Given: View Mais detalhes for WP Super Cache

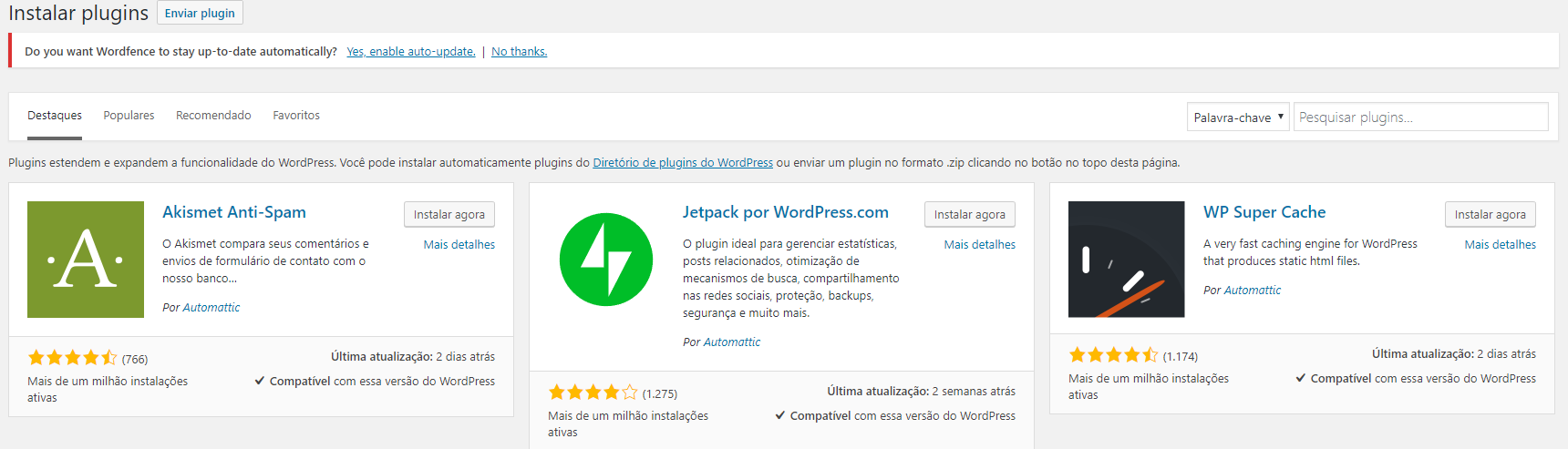Looking at the screenshot, I should point(1501,245).
